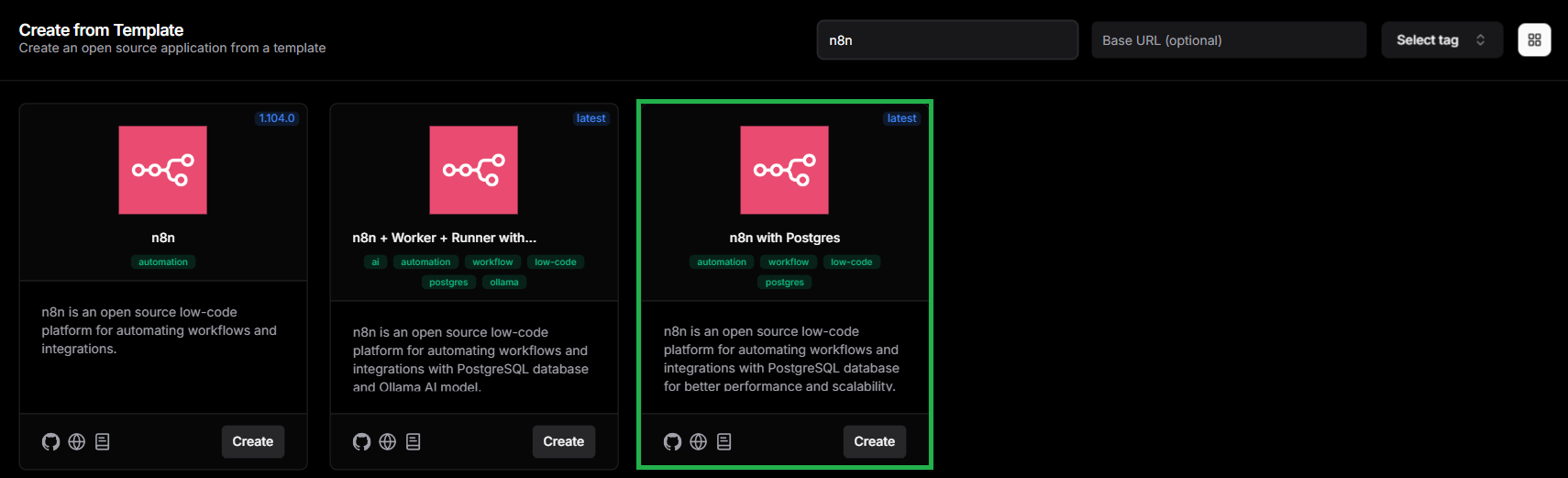Click the ollama tag on Worker card
1568x478 pixels.
click(x=504, y=283)
